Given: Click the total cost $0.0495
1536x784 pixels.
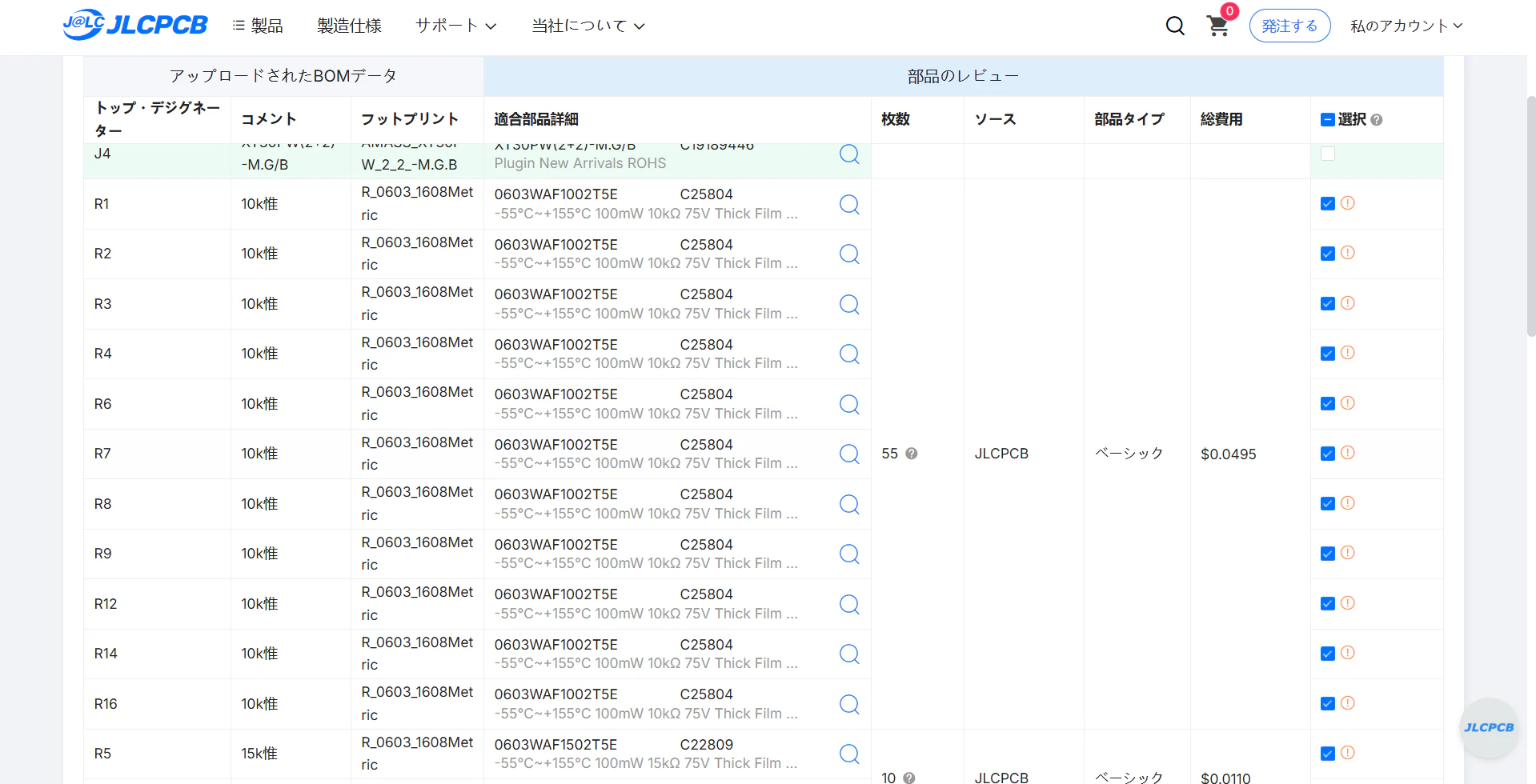Looking at the screenshot, I should pos(1228,454).
